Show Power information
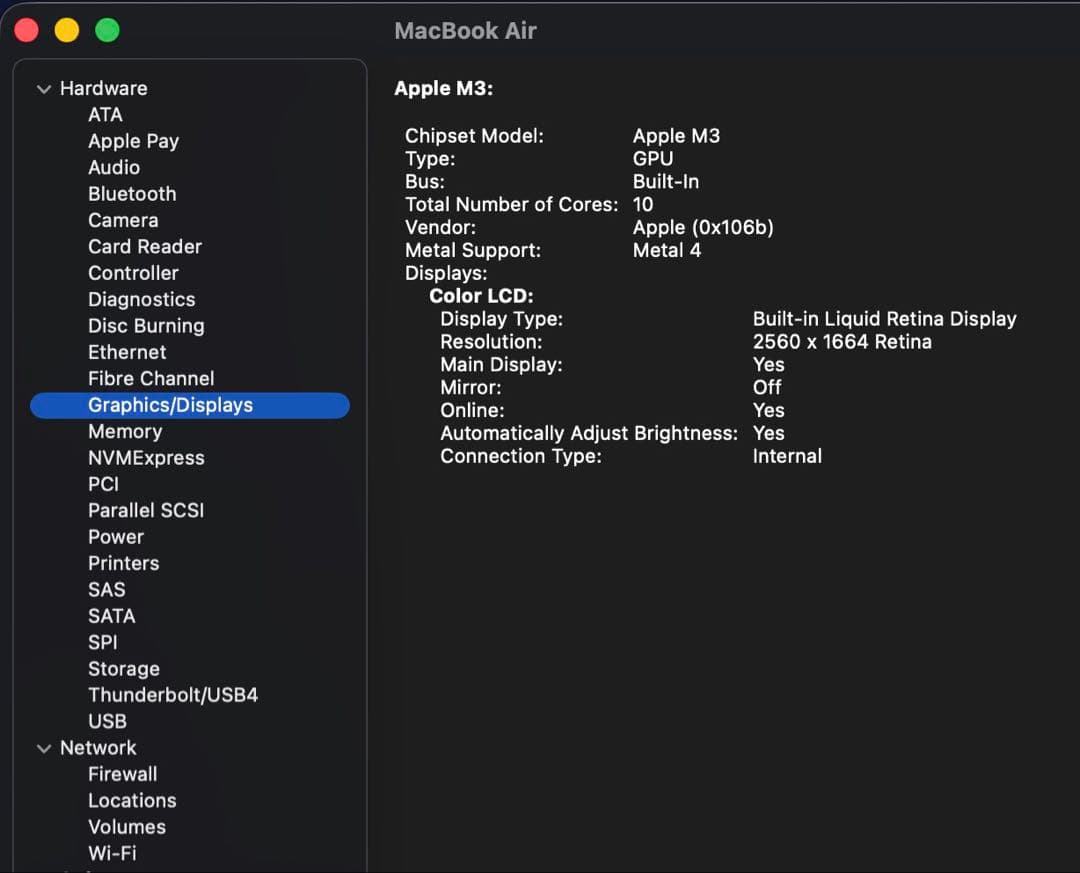This screenshot has height=873, width=1080. [x=116, y=537]
